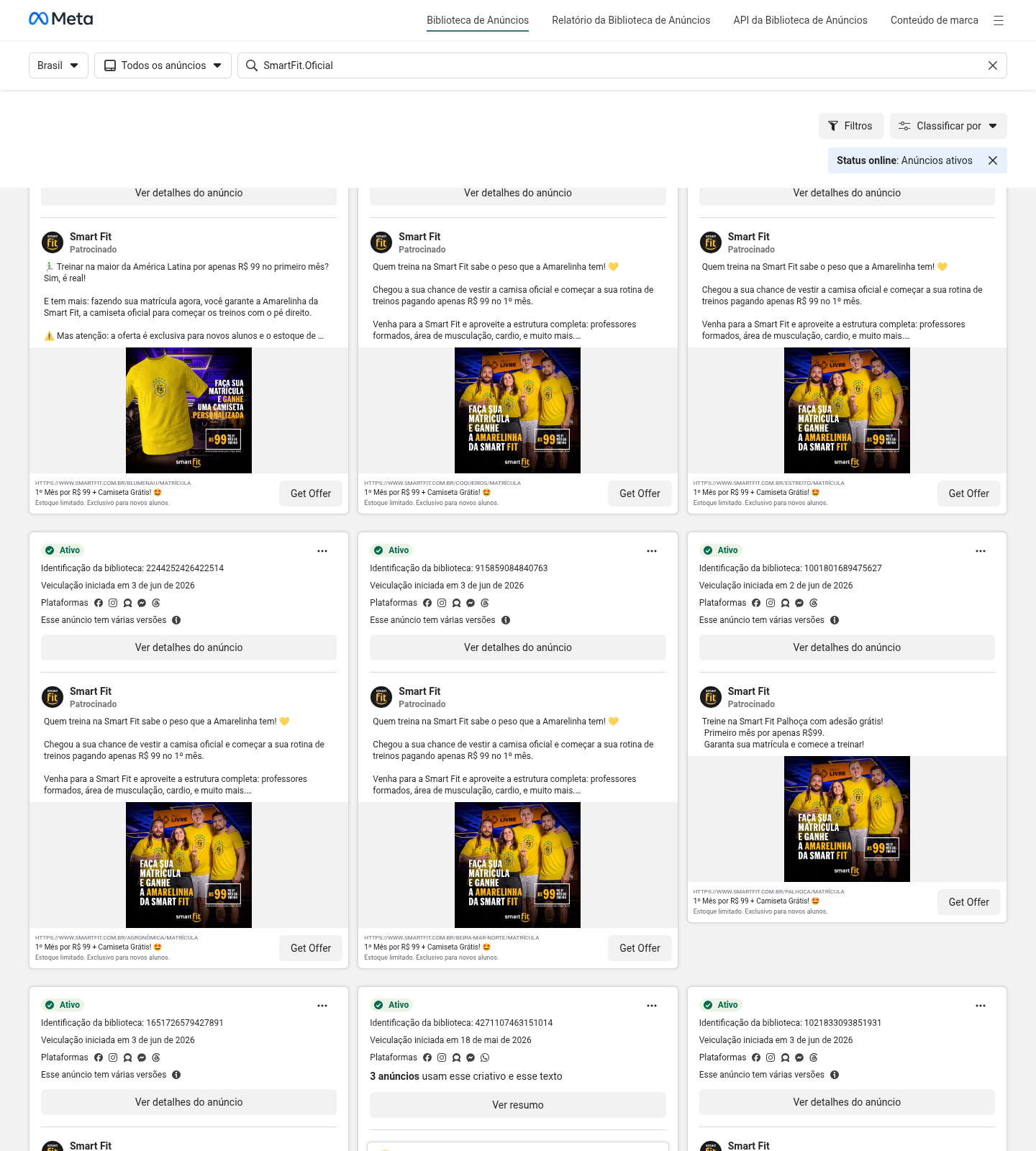Click info icon for versions on ad 2244252426422514
Screen dimensions: 1036x1151
tap(176, 620)
